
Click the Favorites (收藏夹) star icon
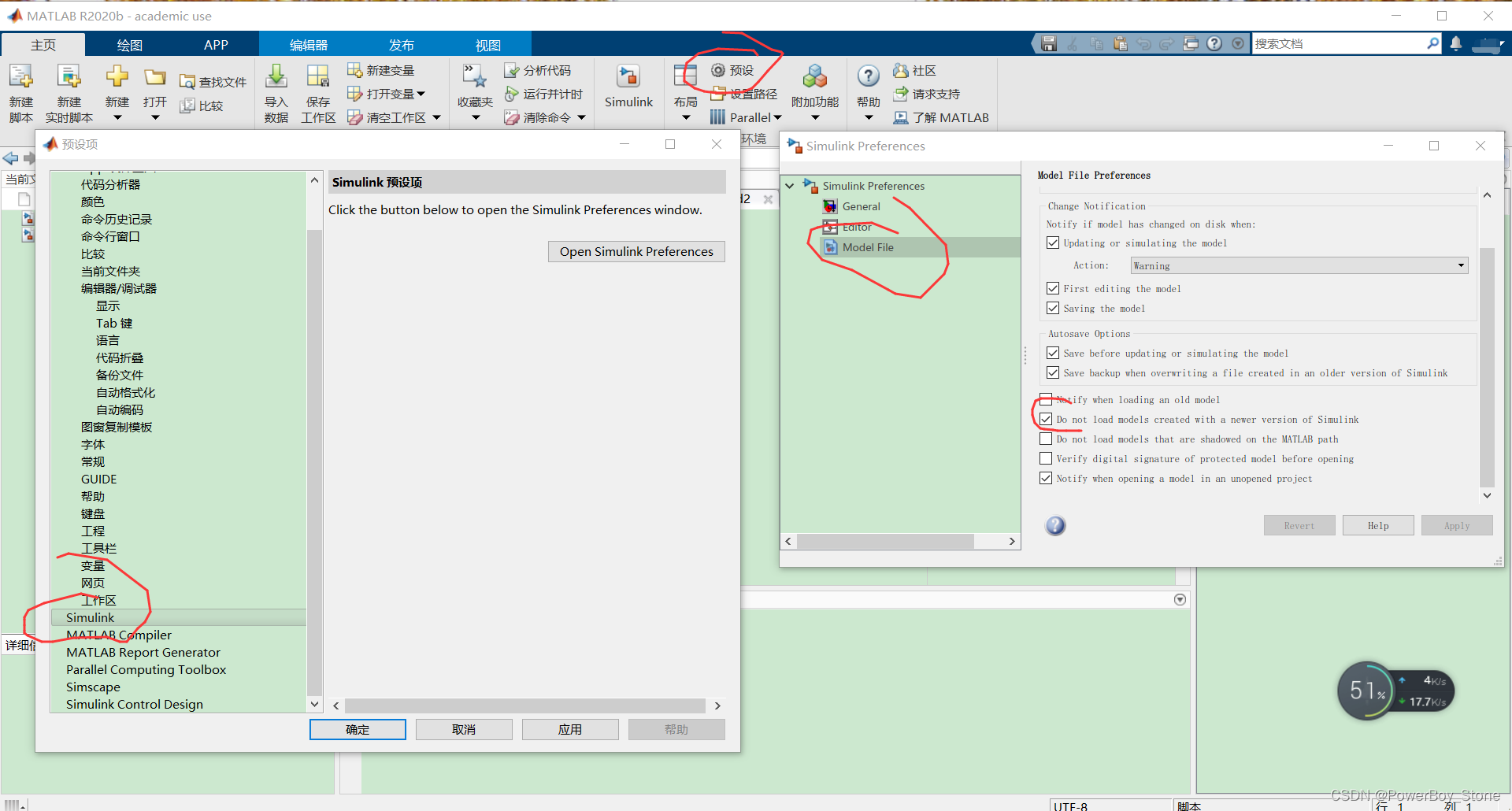(x=474, y=76)
